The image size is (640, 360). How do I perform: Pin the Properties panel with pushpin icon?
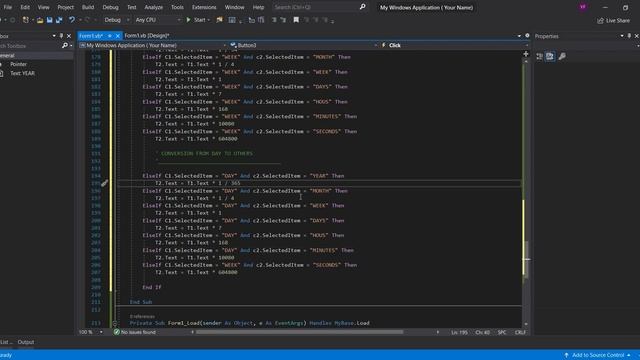(629, 36)
